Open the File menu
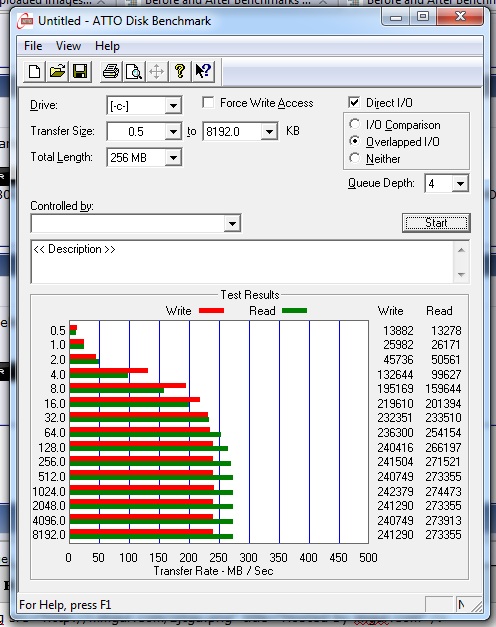 (33, 46)
